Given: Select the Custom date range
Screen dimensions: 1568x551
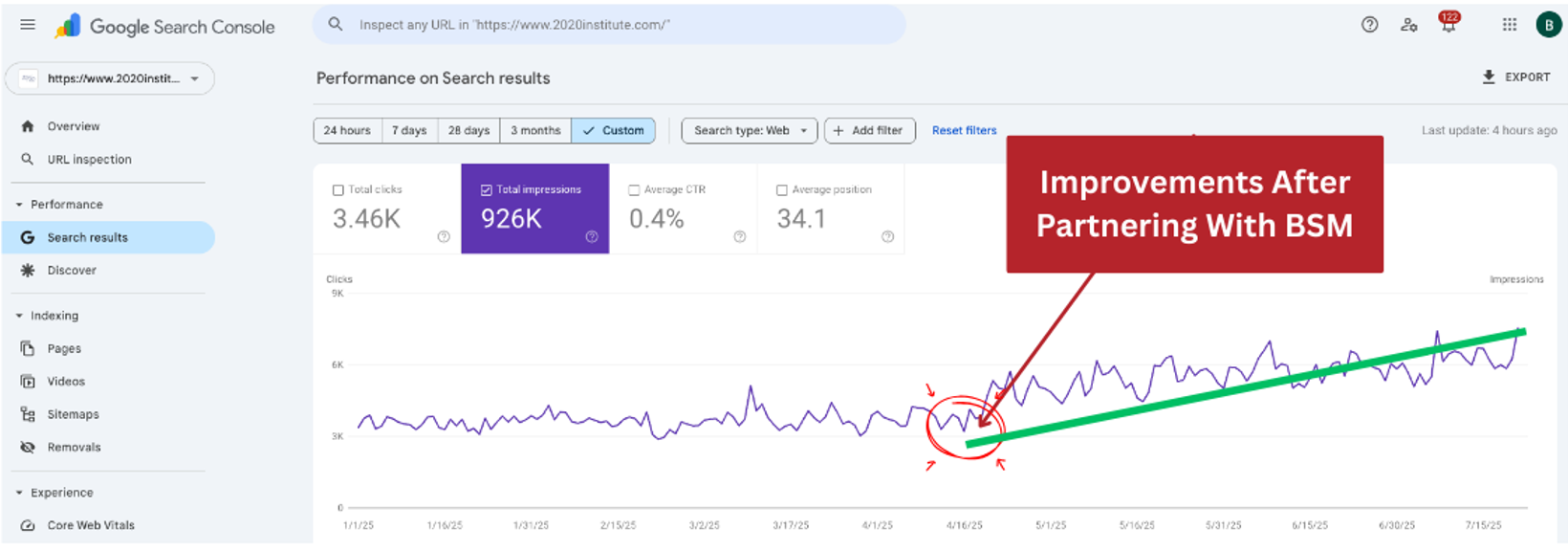Looking at the screenshot, I should pyautogui.click(x=614, y=130).
